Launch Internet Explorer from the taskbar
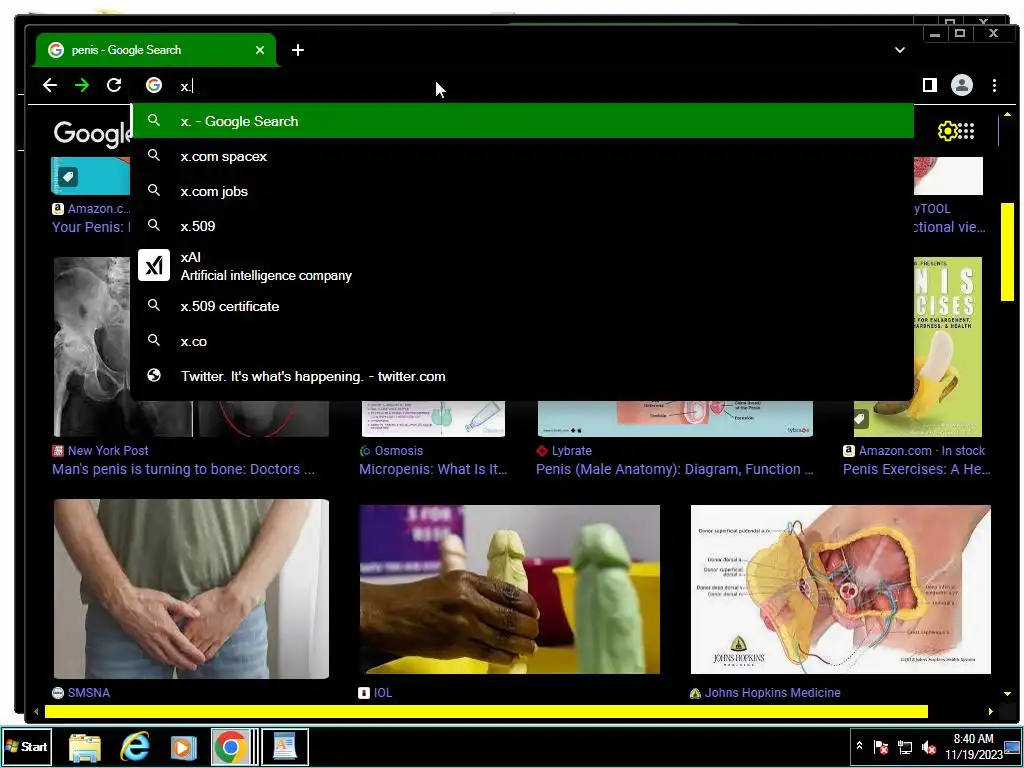This screenshot has height=768, width=1024. click(135, 747)
